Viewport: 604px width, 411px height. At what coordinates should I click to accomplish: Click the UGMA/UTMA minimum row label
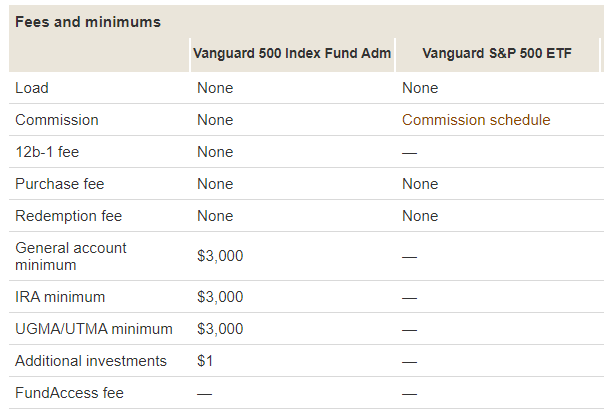[94, 329]
